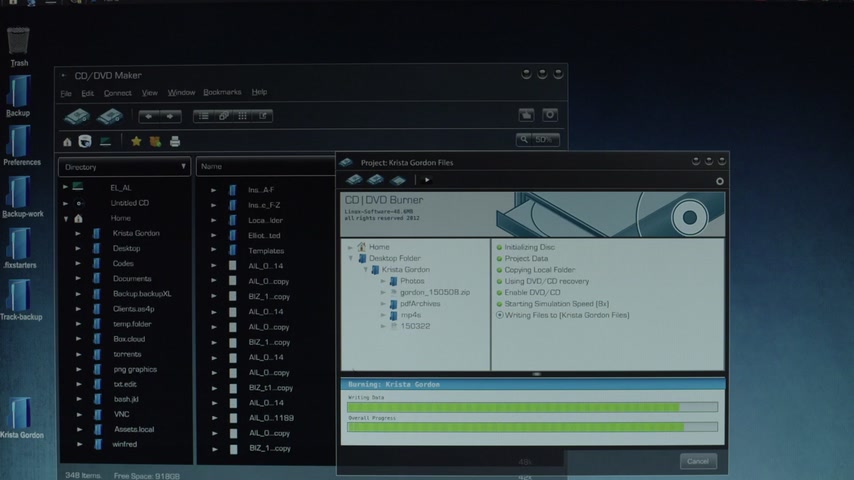Switch to list view icon
This screenshot has height=480, width=854.
tap(203, 116)
